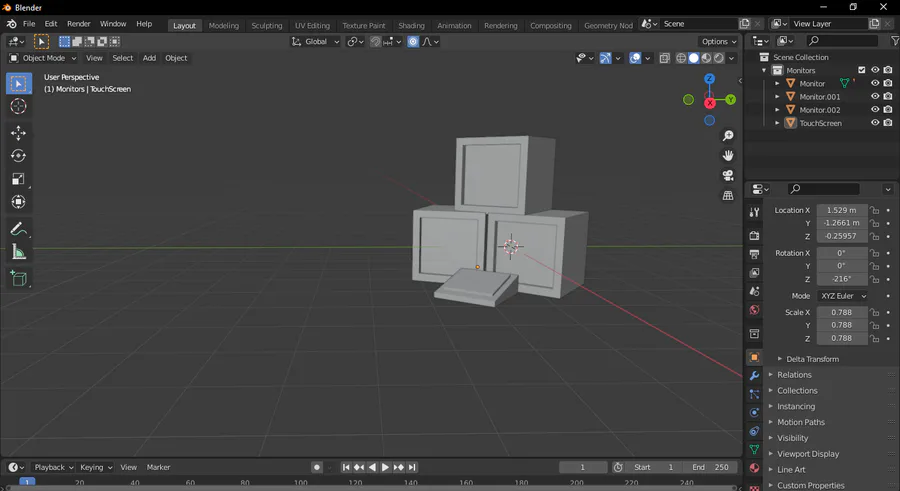
Task: Open the Scene properties tab
Action: click(x=754, y=291)
